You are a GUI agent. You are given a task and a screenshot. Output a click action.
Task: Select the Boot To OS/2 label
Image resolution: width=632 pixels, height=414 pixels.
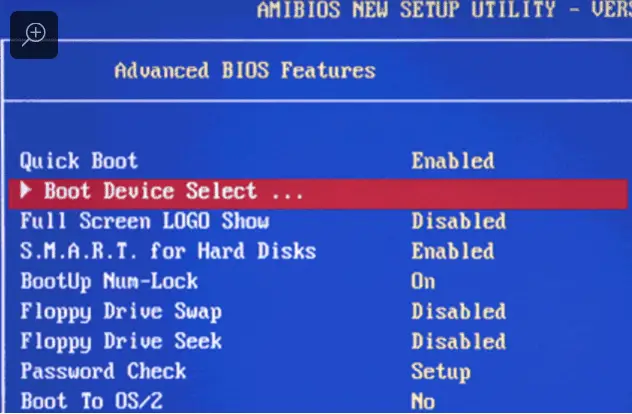pyautogui.click(x=91, y=402)
